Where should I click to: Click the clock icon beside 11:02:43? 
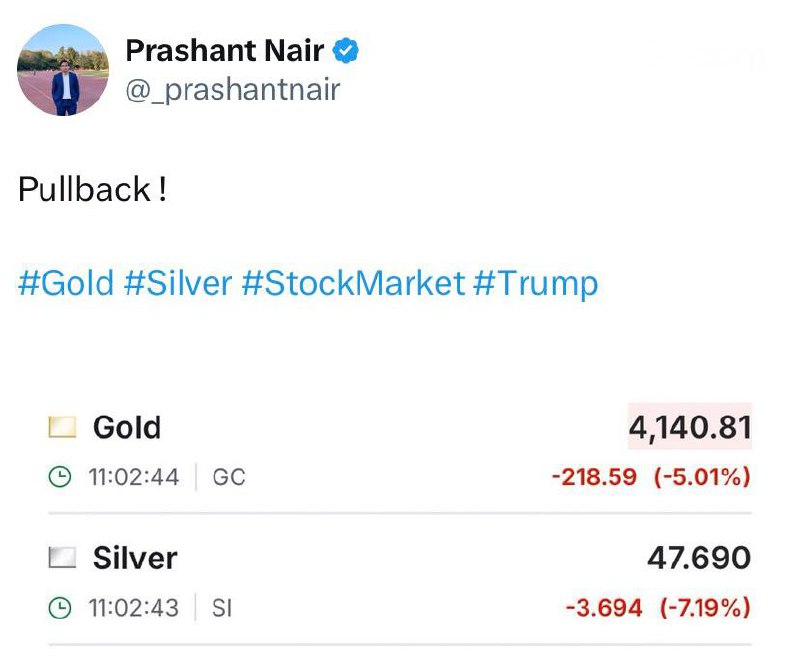click(61, 607)
